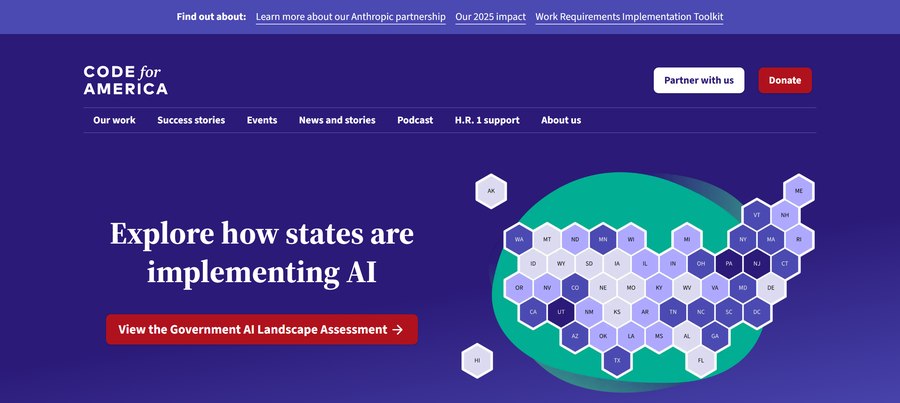Click the WV hexagon tile

(x=687, y=288)
